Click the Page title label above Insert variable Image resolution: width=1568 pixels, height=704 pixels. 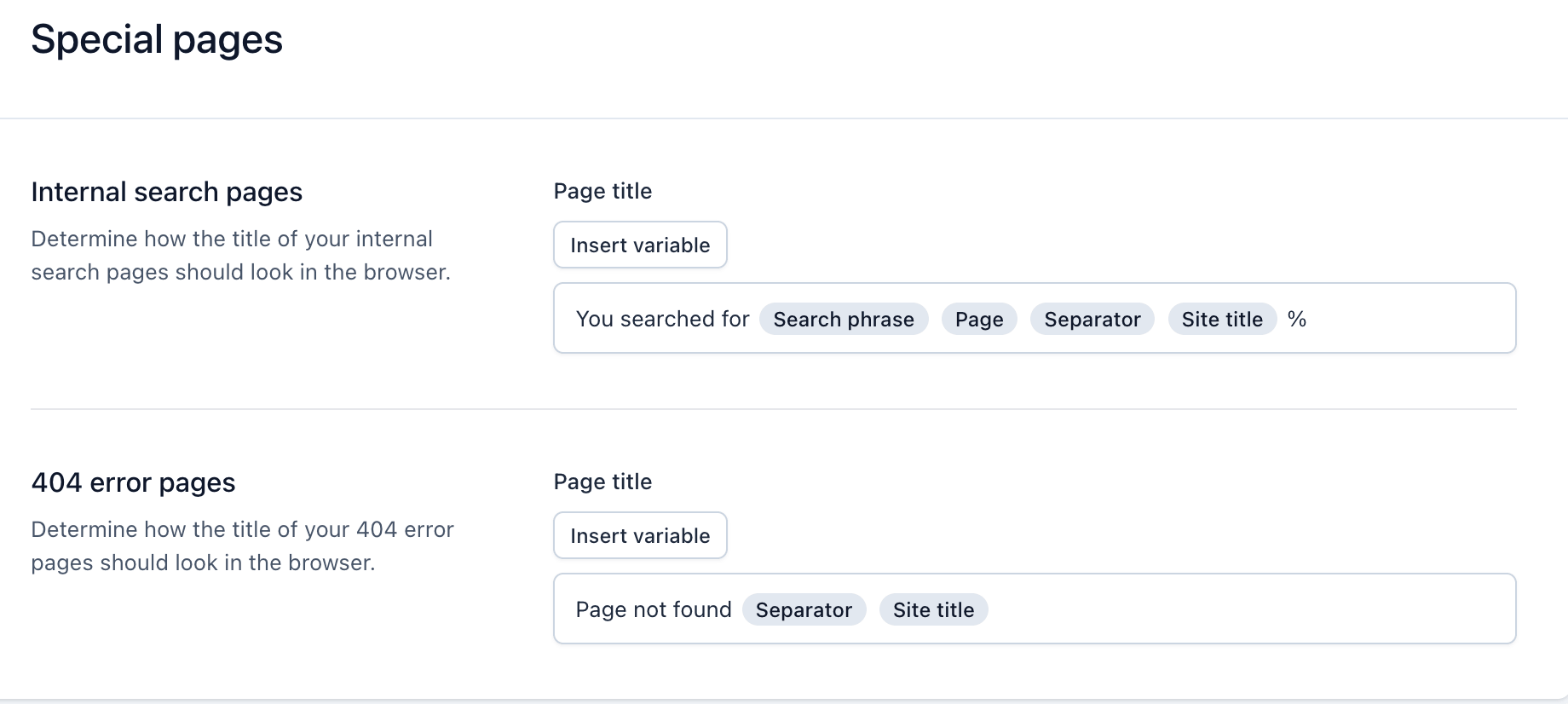pos(602,191)
